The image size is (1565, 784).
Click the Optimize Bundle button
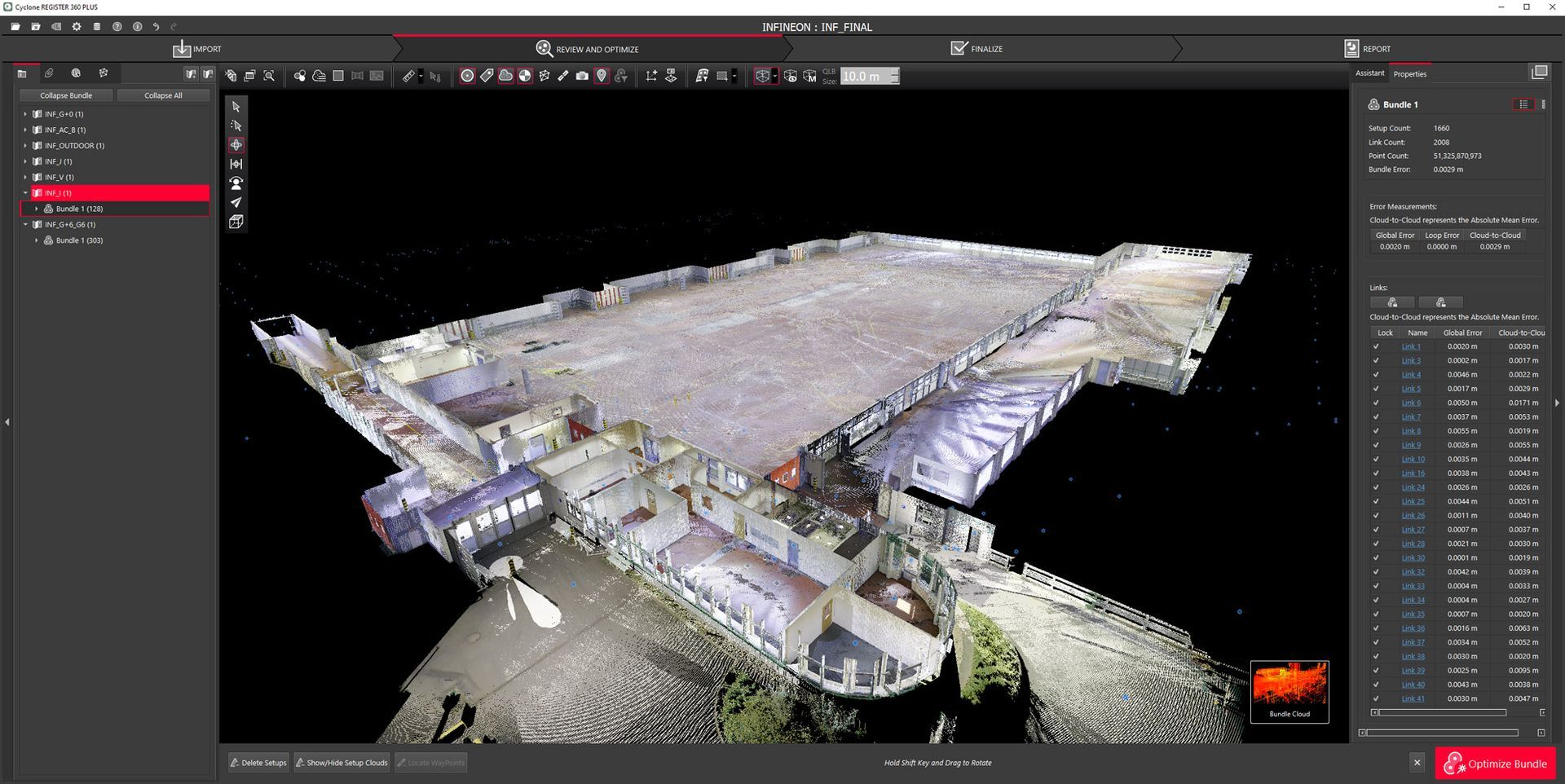pyautogui.click(x=1495, y=764)
